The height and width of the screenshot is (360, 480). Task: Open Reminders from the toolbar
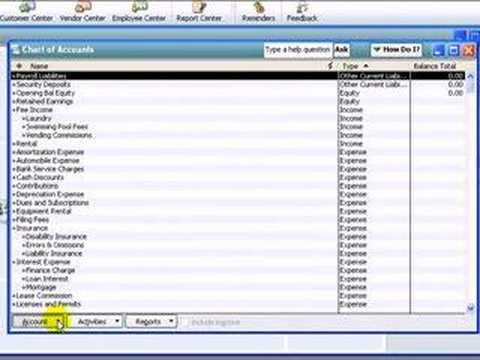click(x=258, y=12)
